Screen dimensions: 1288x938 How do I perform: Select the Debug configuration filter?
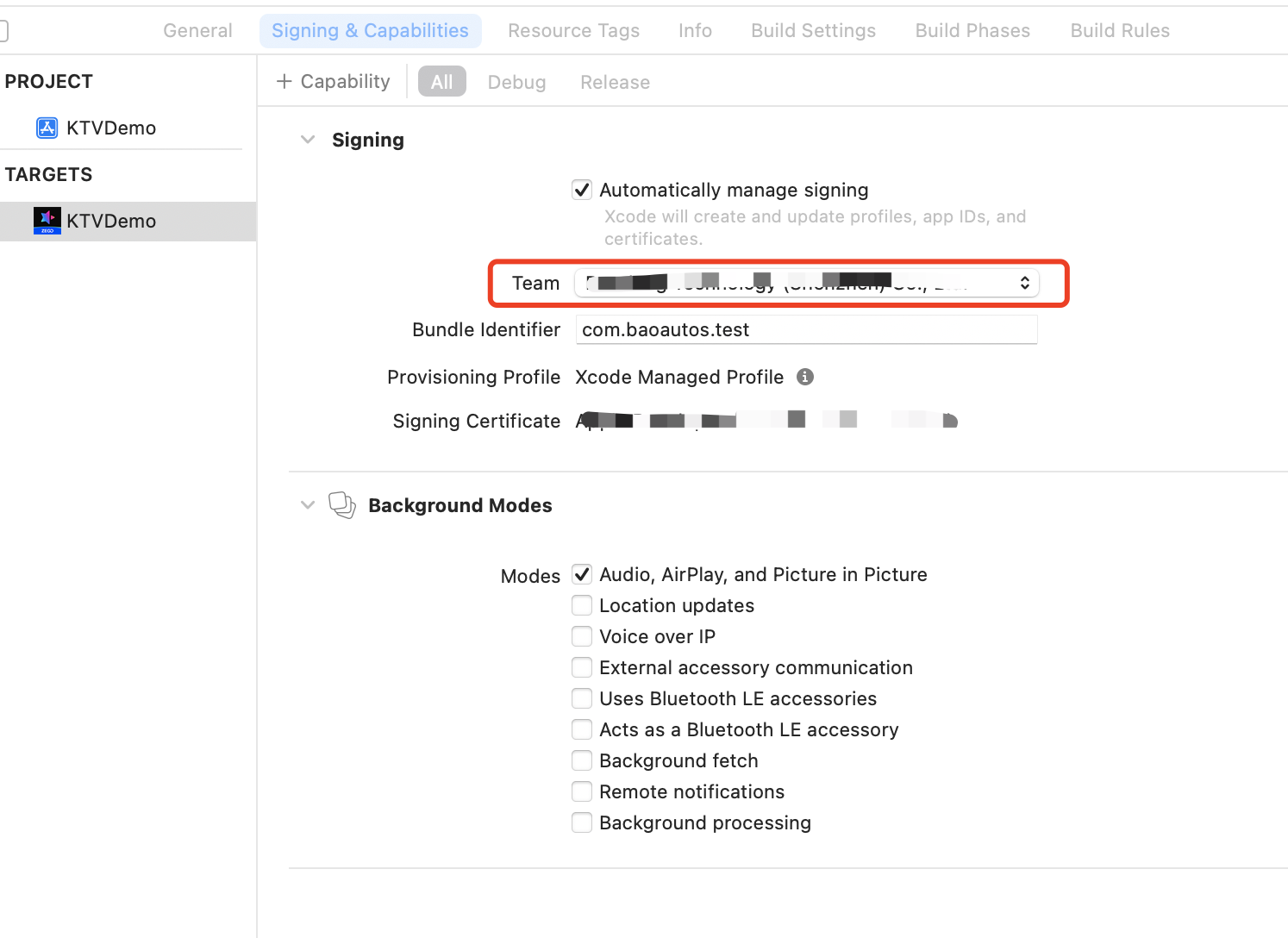[516, 82]
